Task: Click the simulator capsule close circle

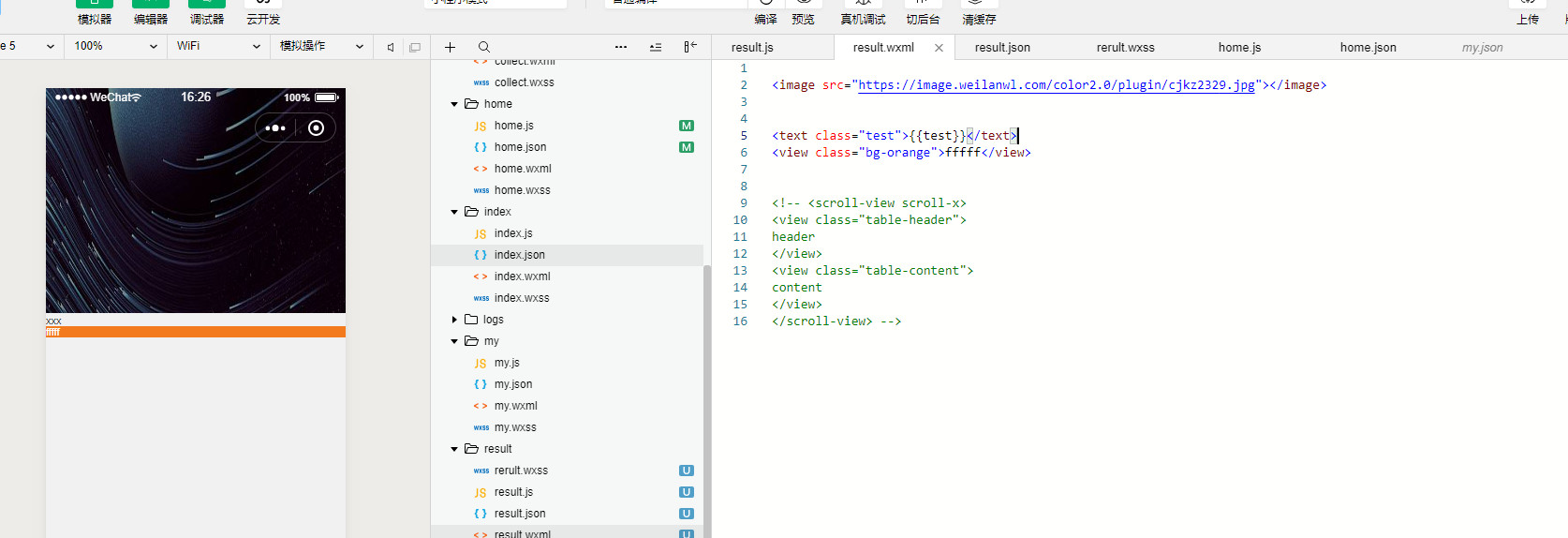Action: click(x=317, y=127)
